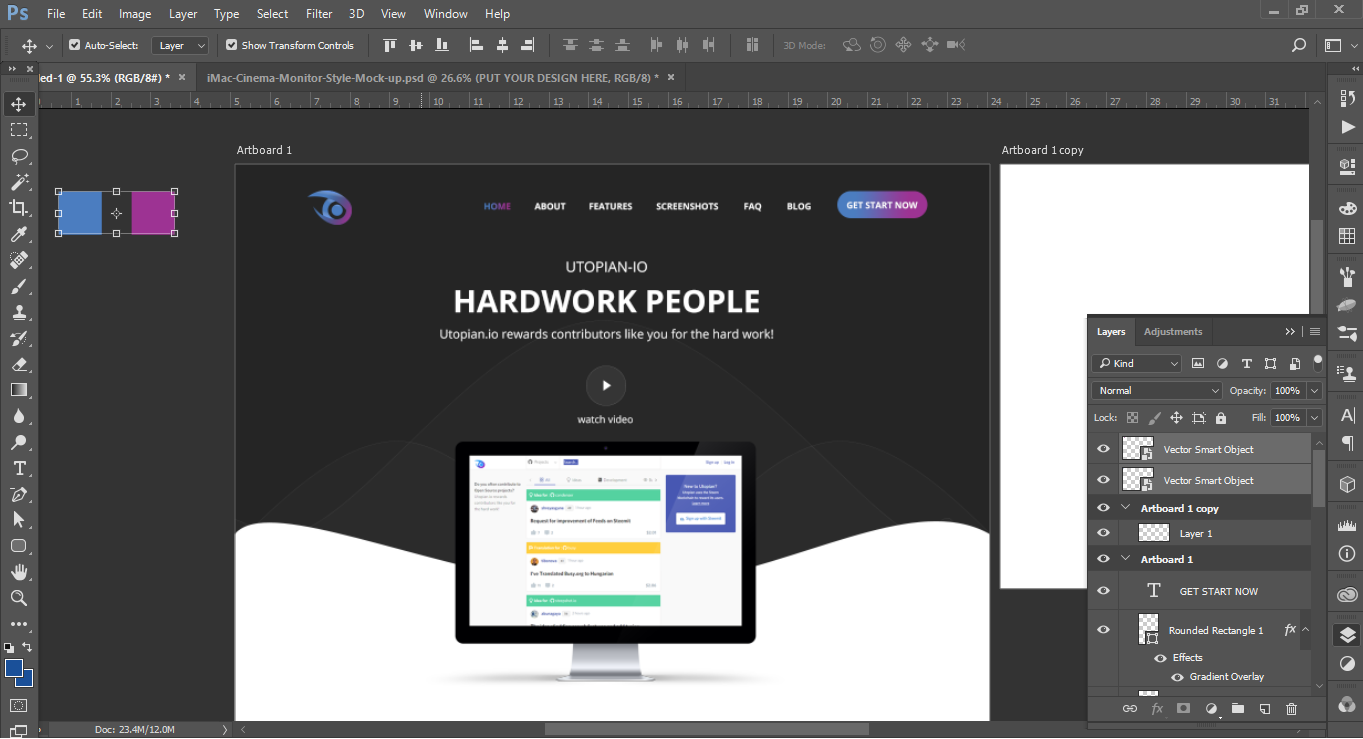Screen dimensions: 1363x739
Task: Click the watch video play button
Action: (605, 386)
